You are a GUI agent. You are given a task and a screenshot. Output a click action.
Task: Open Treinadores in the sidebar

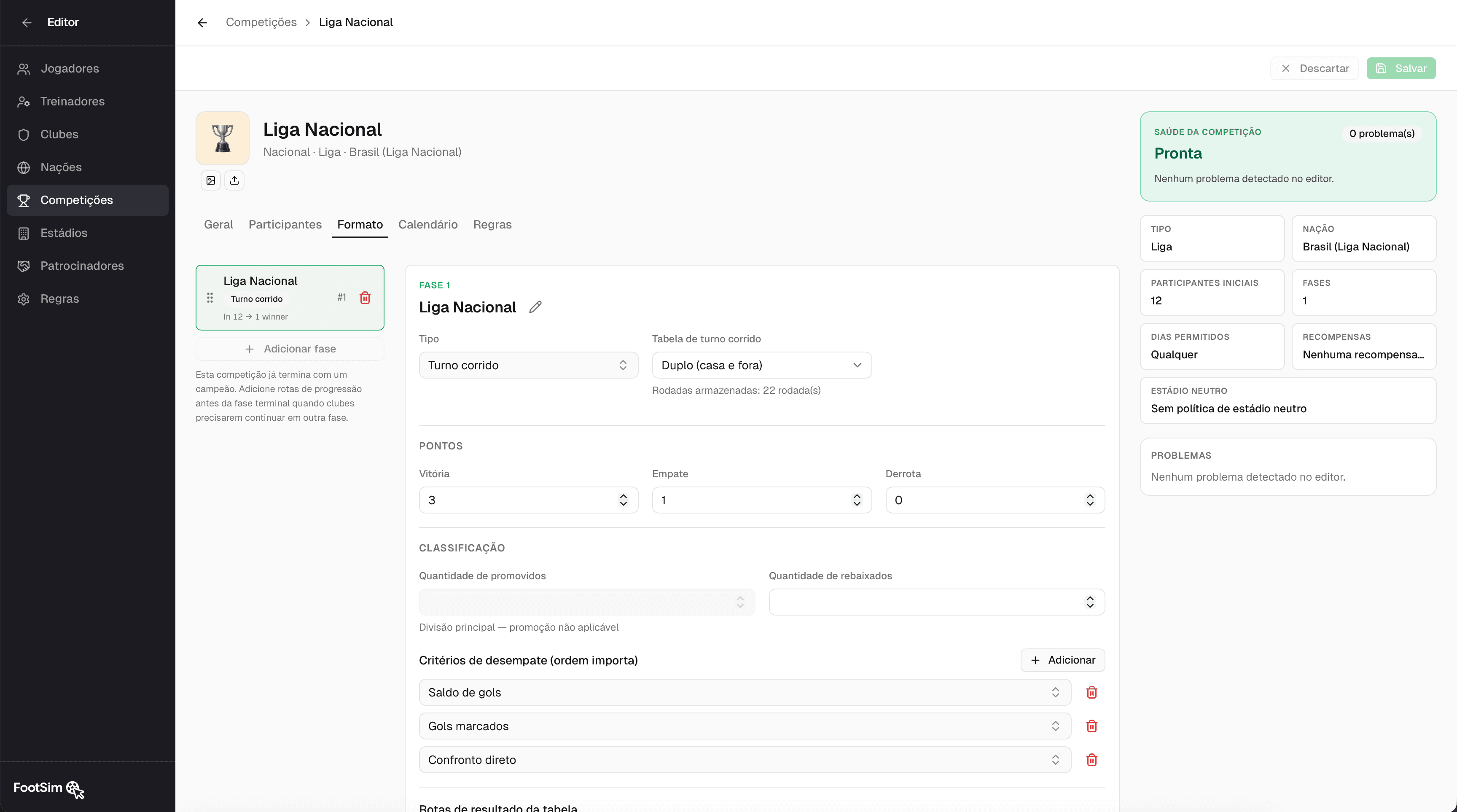(x=88, y=101)
